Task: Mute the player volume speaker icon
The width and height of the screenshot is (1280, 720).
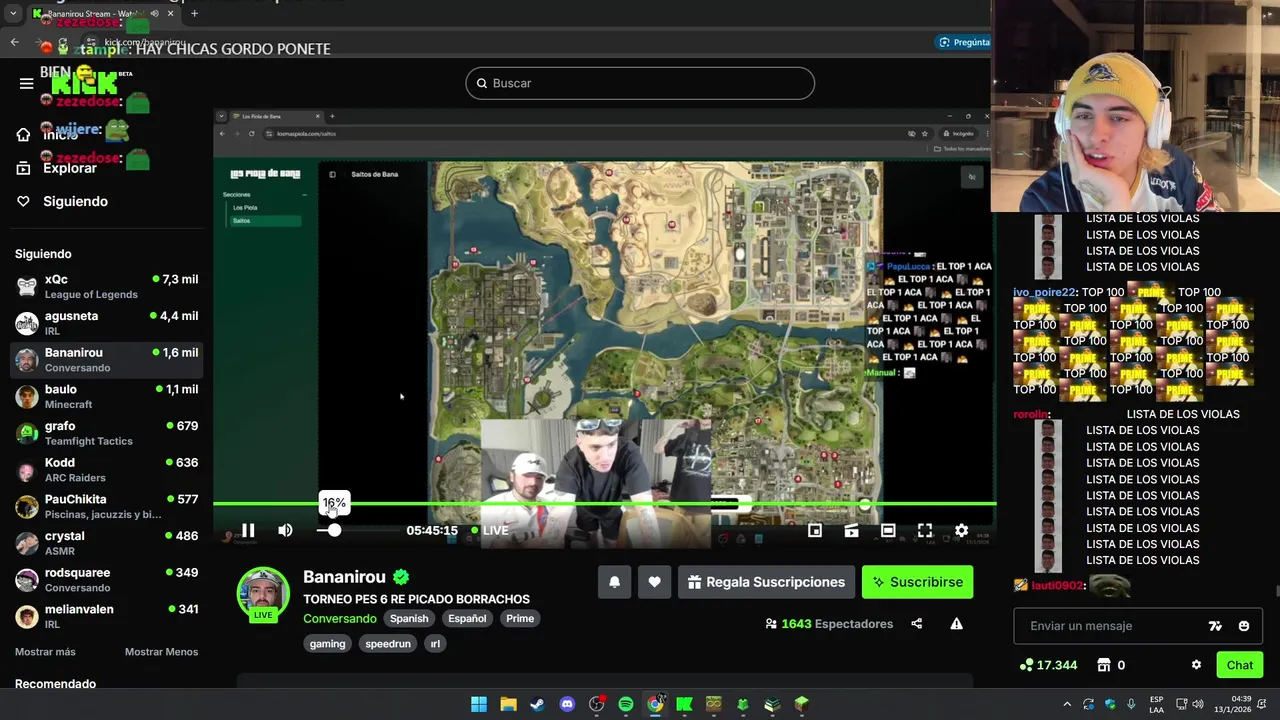Action: click(285, 530)
